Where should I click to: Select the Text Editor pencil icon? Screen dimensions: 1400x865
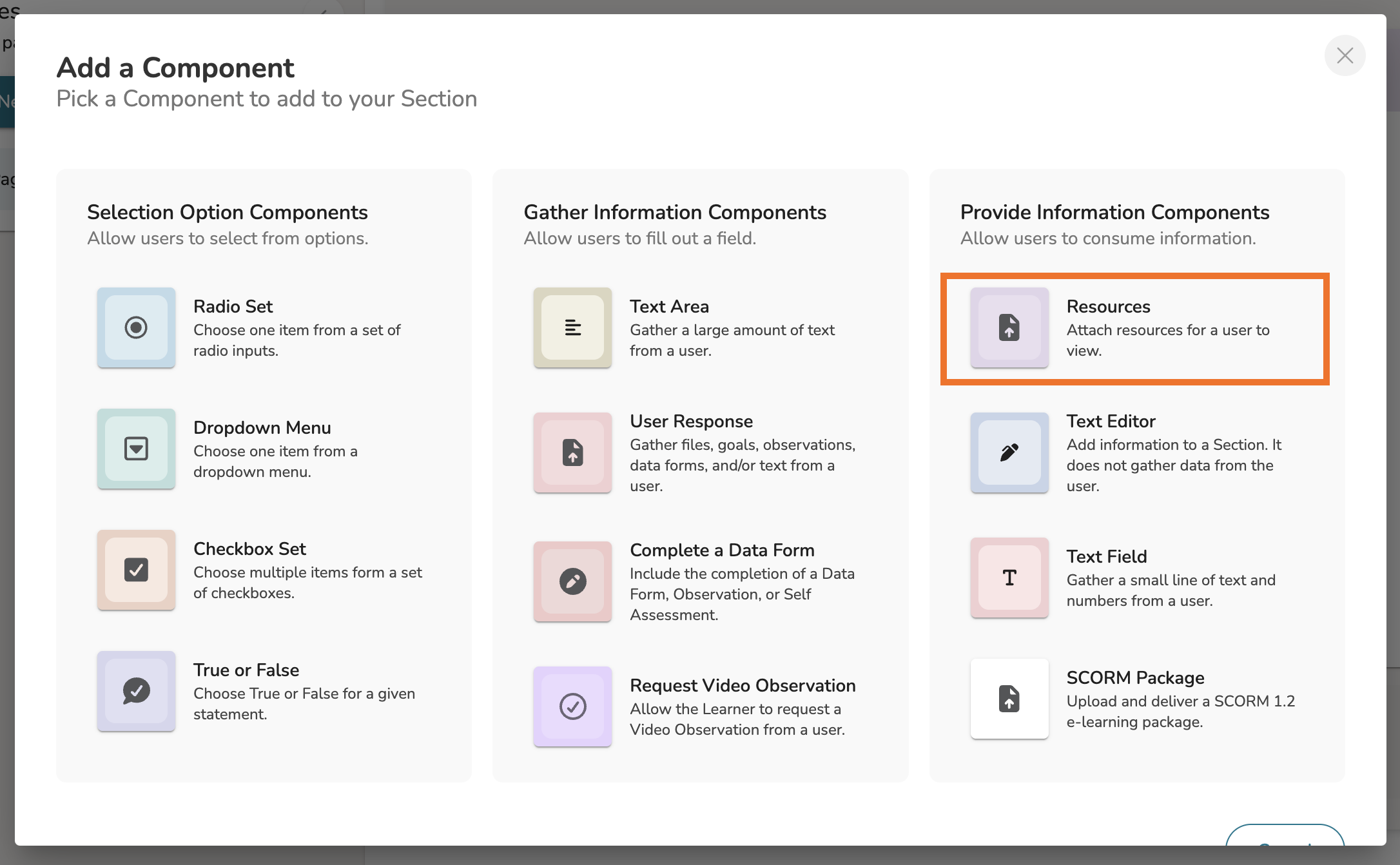1009,452
